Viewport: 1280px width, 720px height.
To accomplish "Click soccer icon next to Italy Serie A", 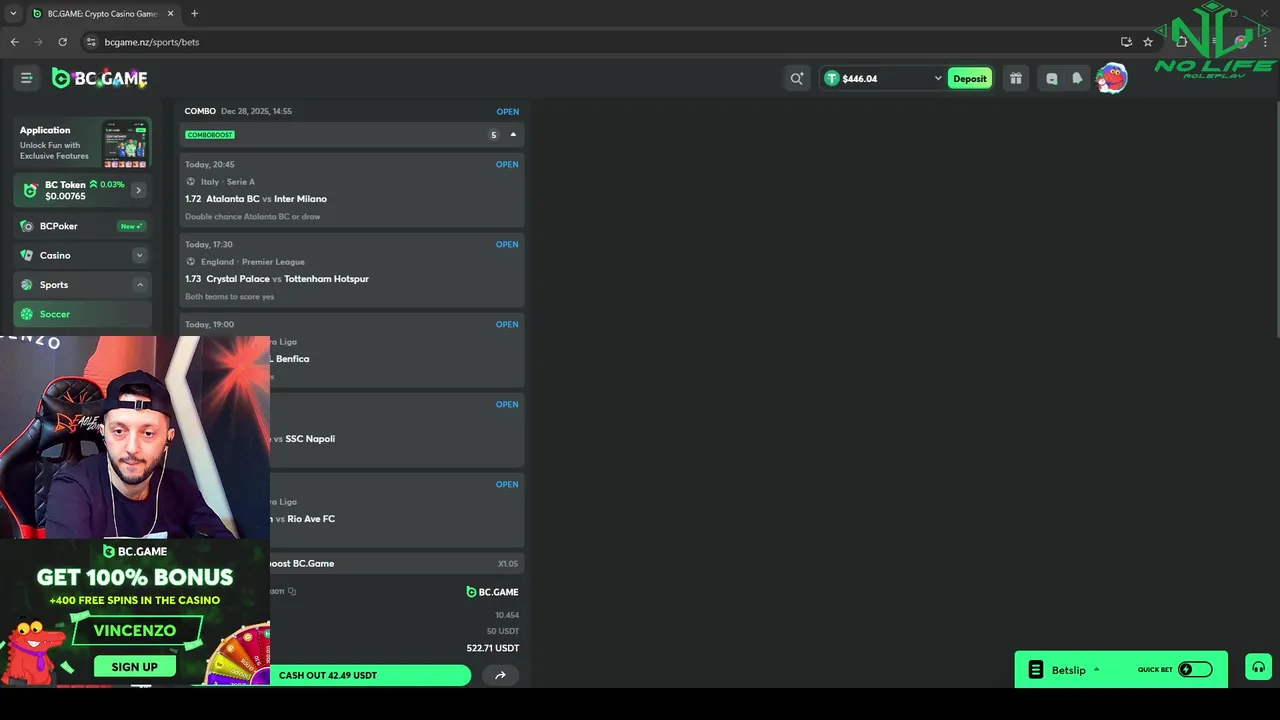I will click(191, 182).
